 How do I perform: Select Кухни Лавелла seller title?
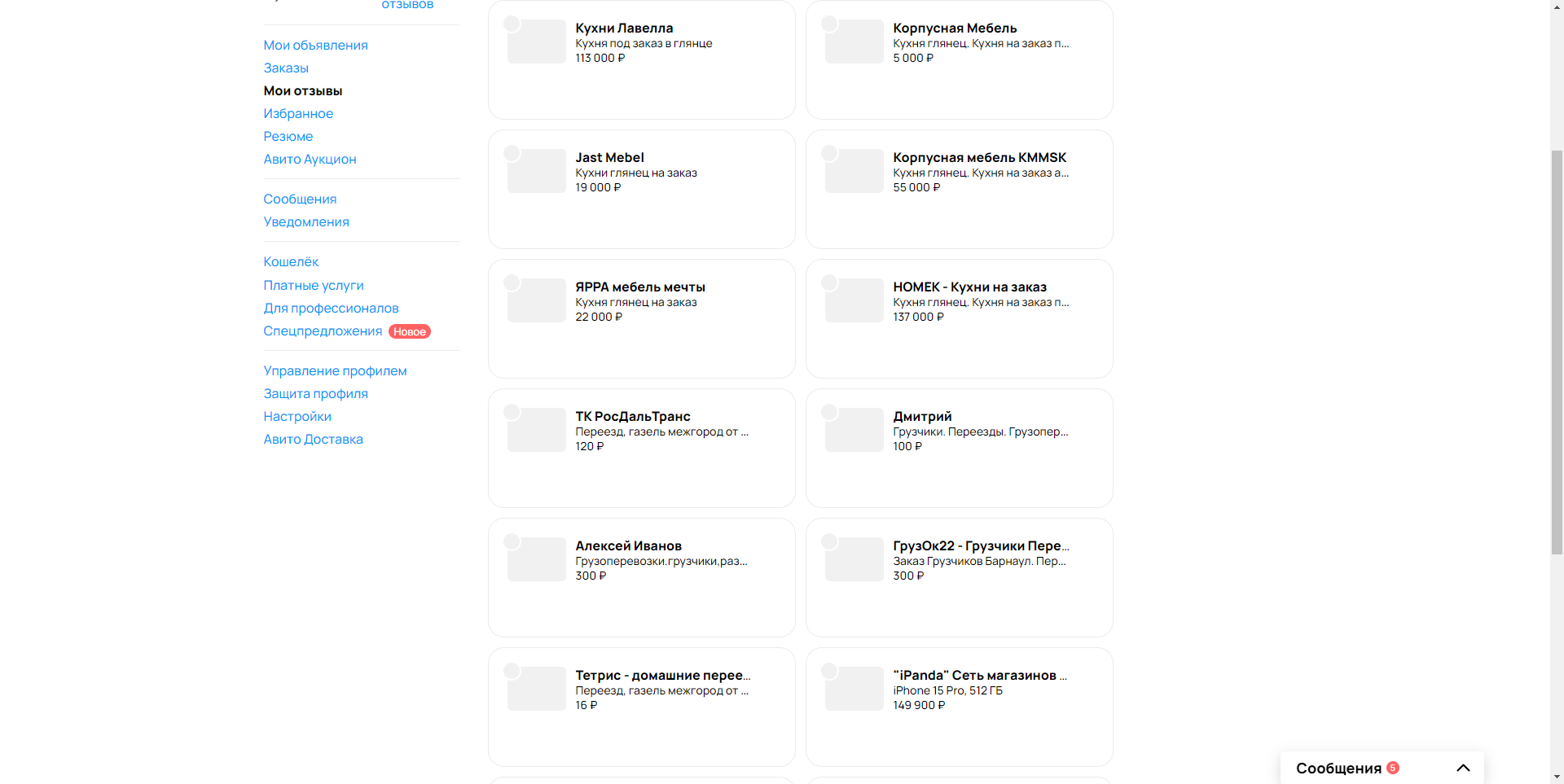pos(624,28)
